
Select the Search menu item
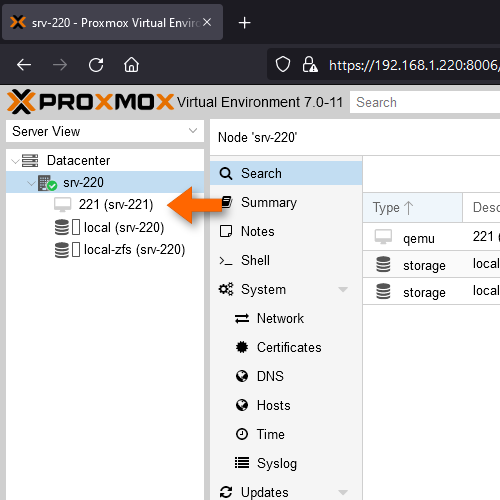pyautogui.click(x=286, y=173)
